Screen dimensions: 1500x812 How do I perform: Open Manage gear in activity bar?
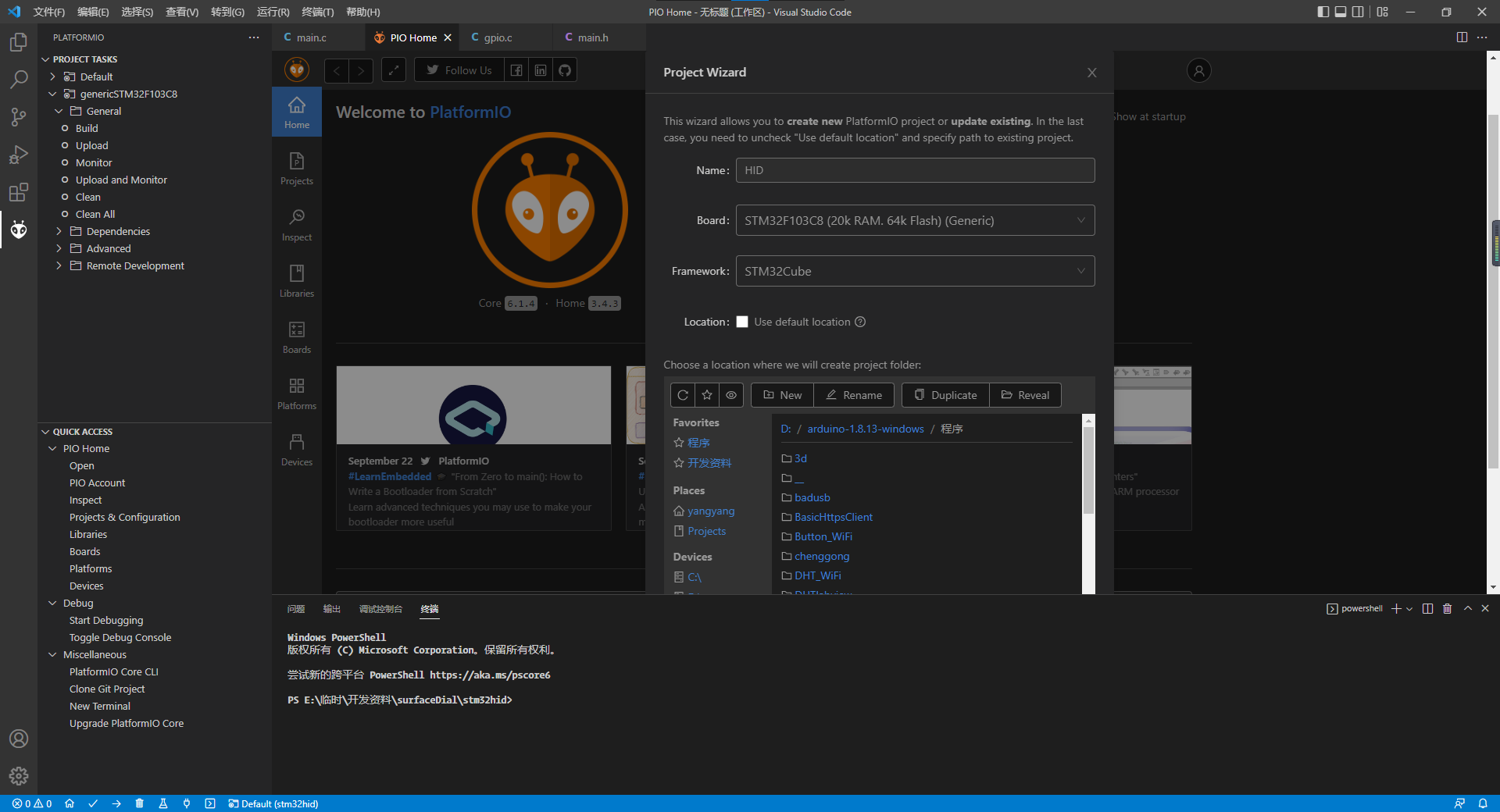click(19, 775)
